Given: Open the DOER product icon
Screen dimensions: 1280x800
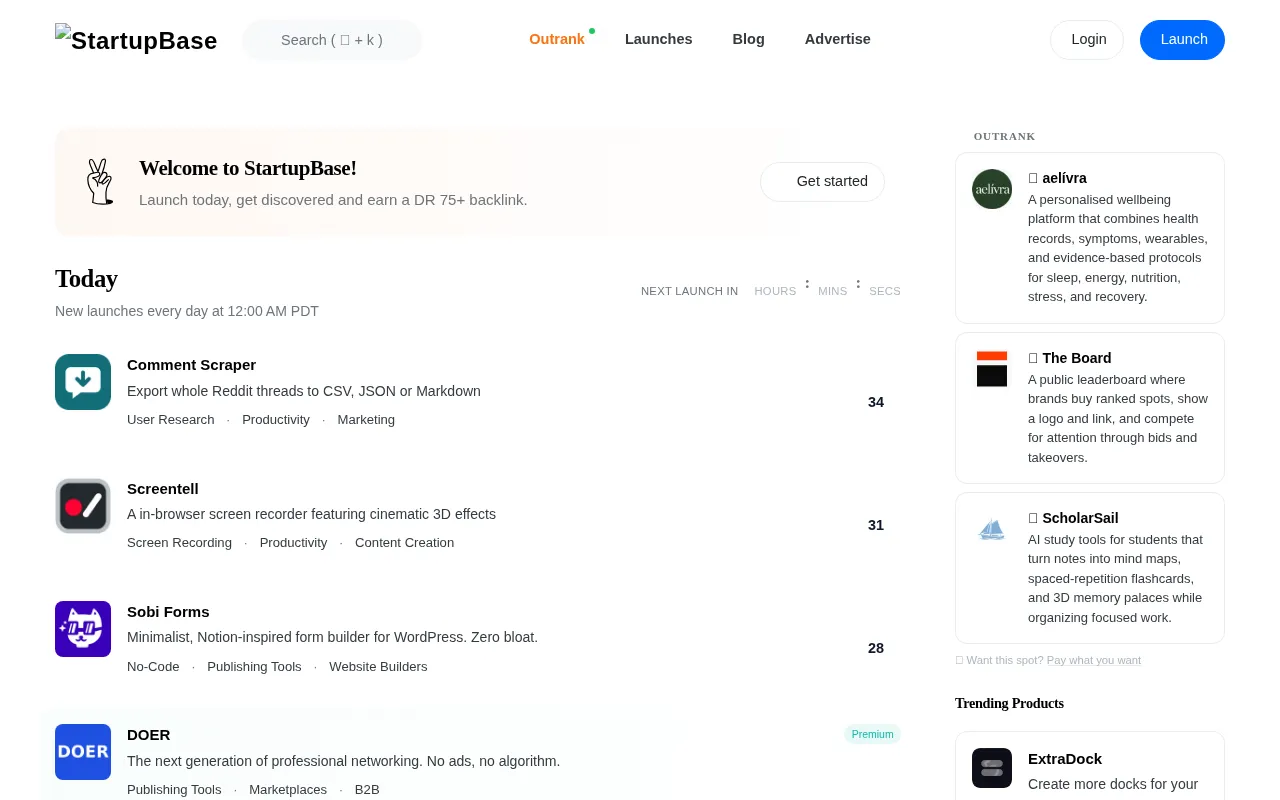Looking at the screenshot, I should (83, 752).
